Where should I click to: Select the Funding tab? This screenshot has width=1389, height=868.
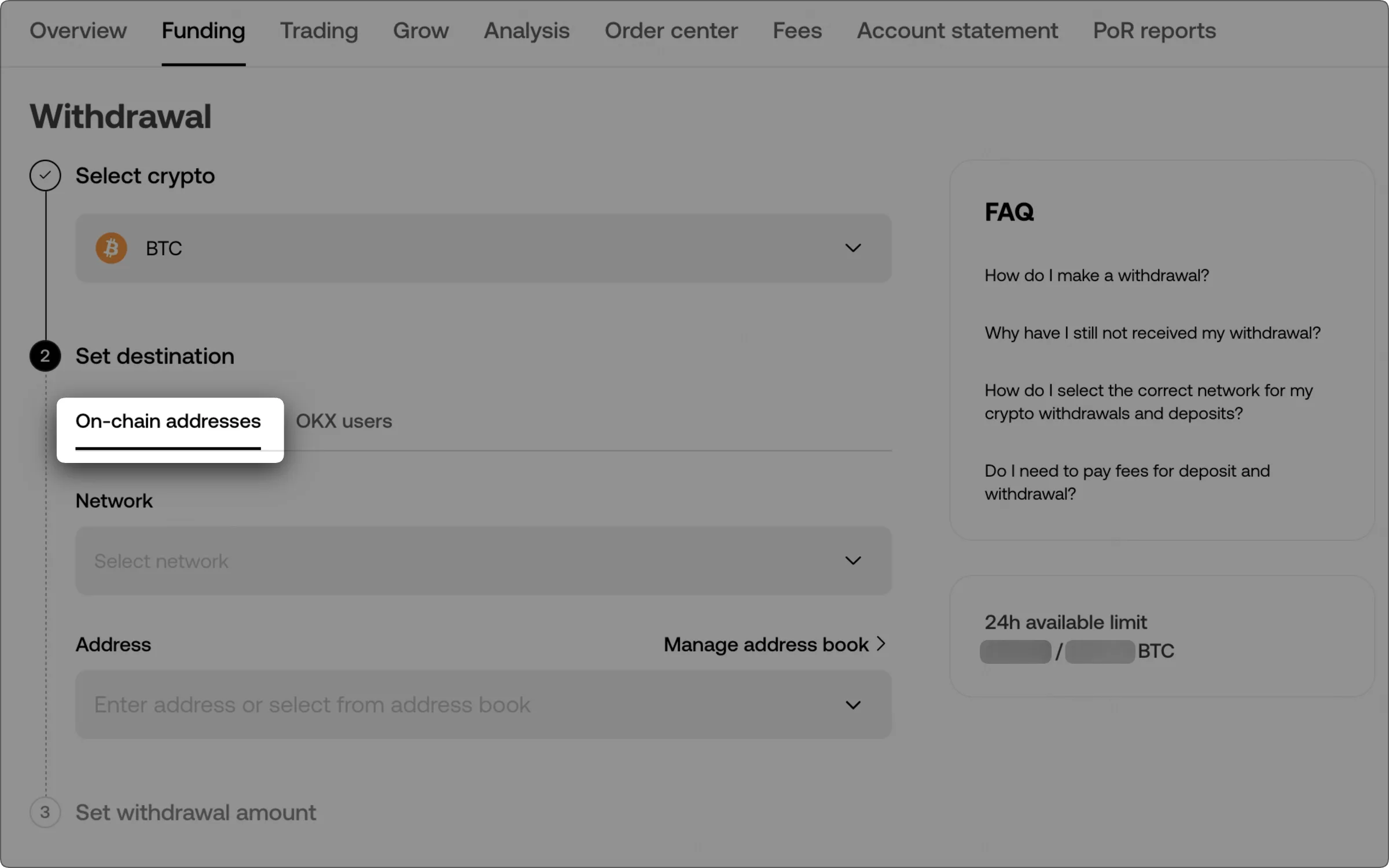click(x=203, y=31)
